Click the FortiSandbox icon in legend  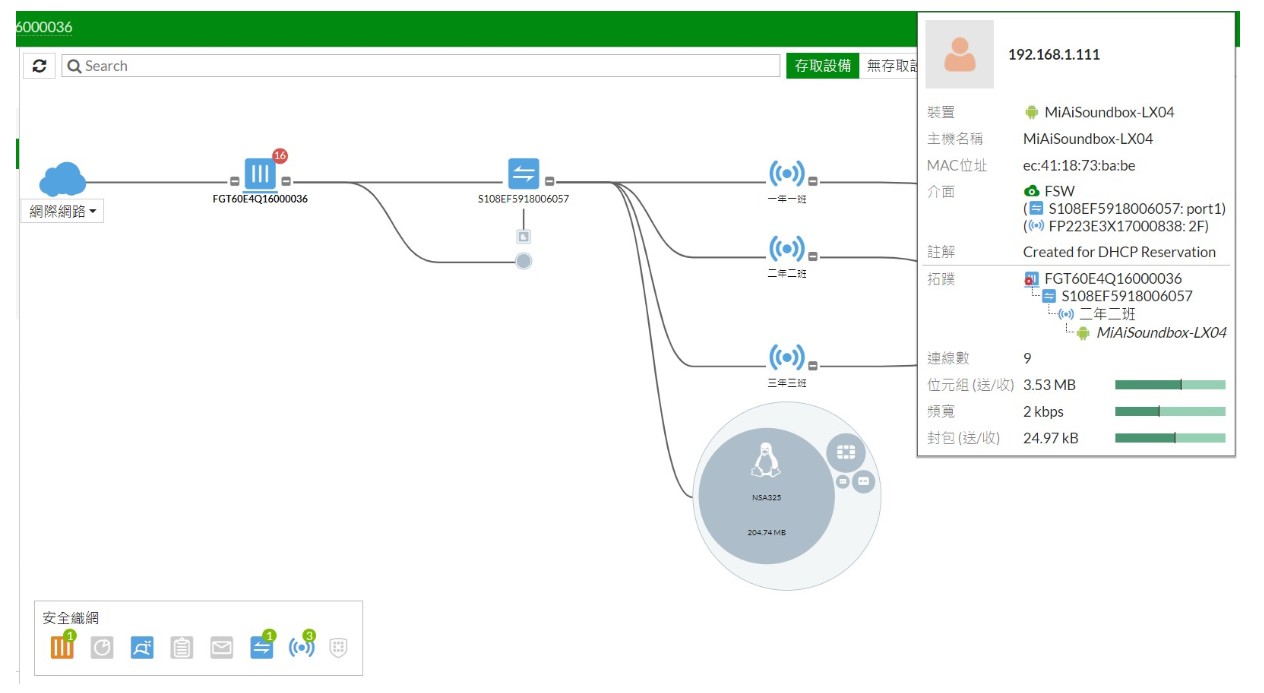pos(142,648)
